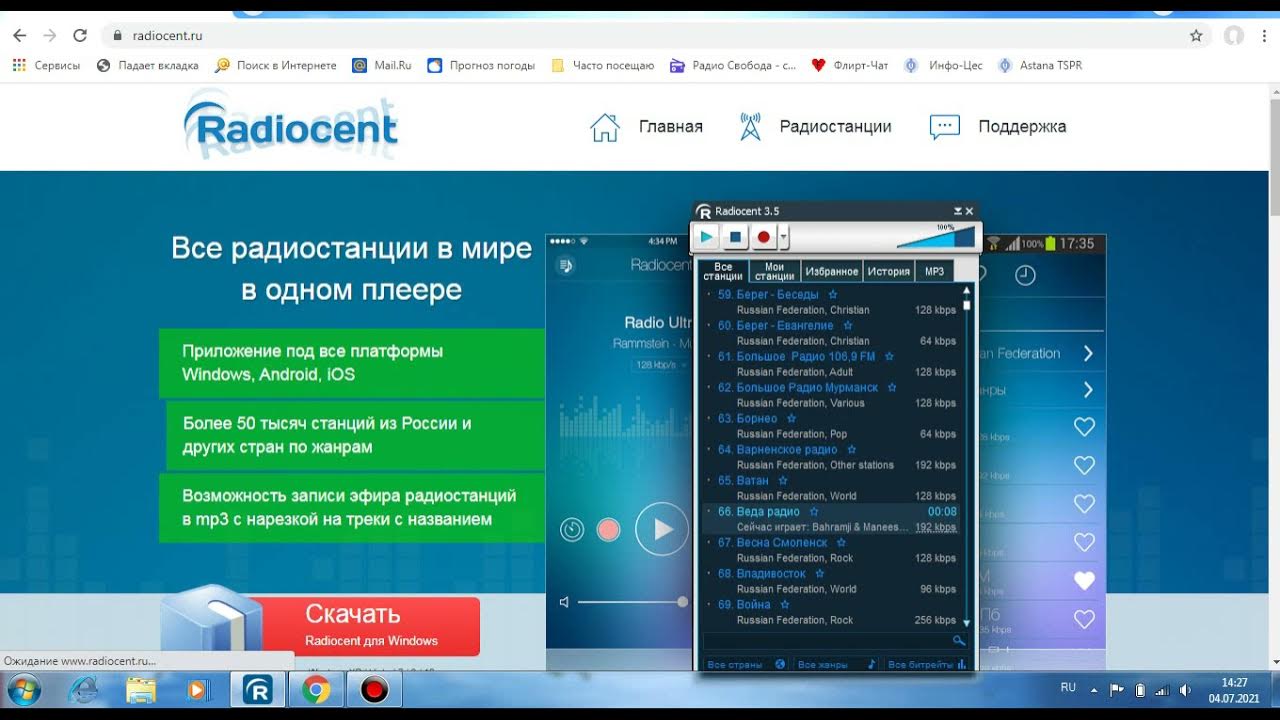Open the Astana TSPR bookmark
The width and height of the screenshot is (1280, 720).
point(1040,65)
